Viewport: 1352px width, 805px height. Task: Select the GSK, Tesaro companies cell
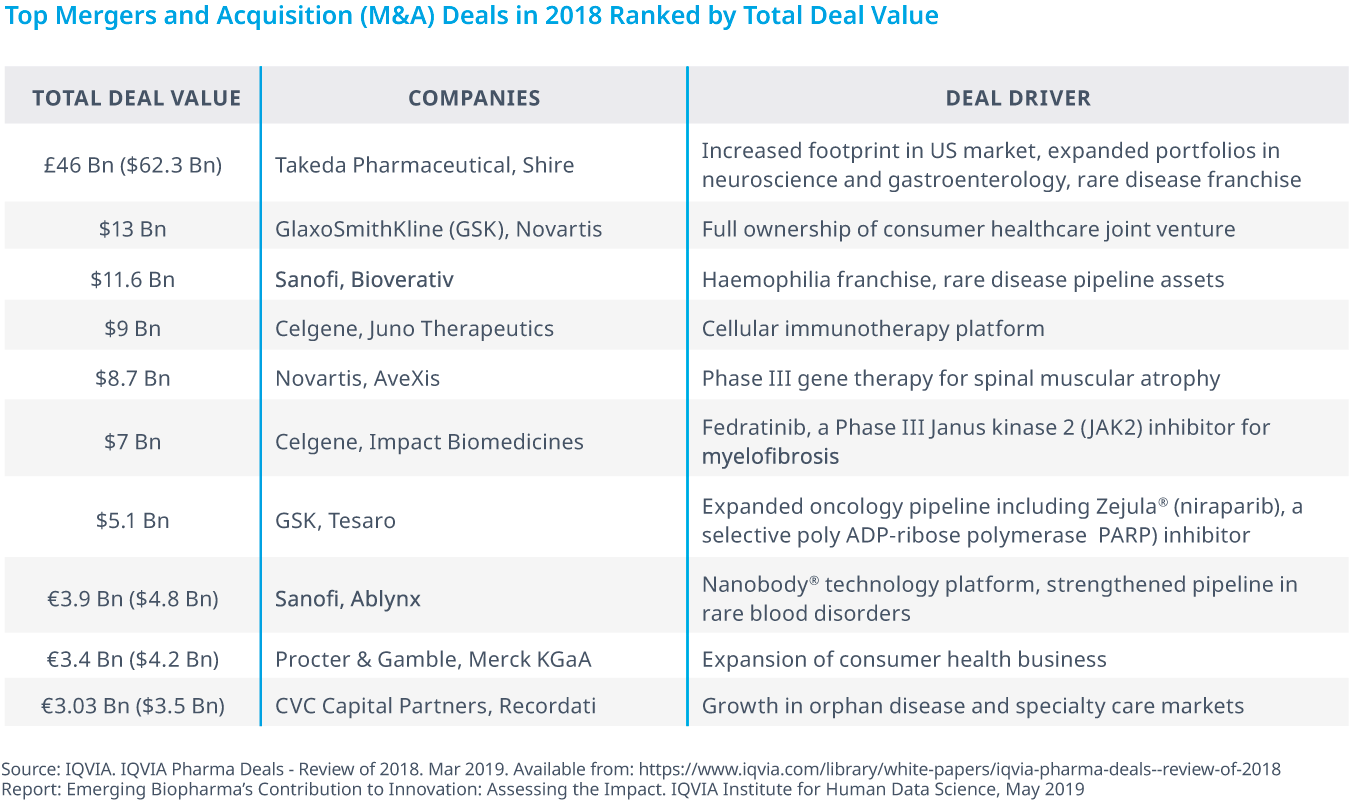[335, 520]
